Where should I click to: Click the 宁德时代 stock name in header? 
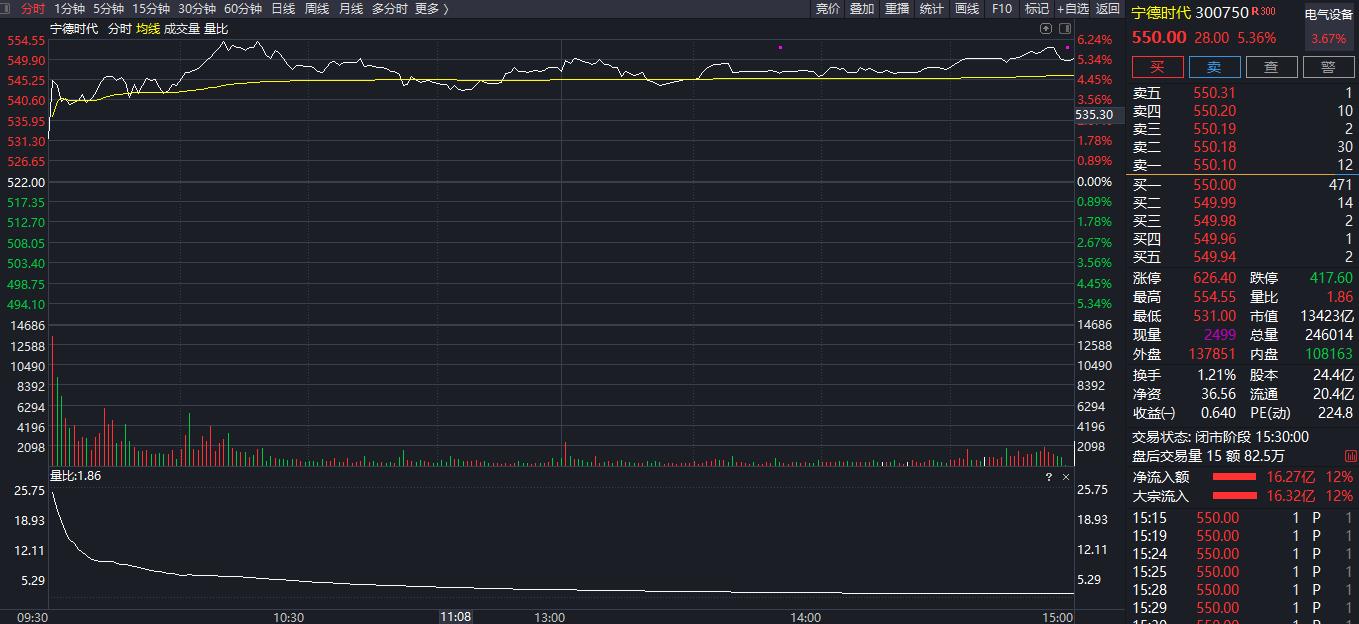click(x=1161, y=13)
